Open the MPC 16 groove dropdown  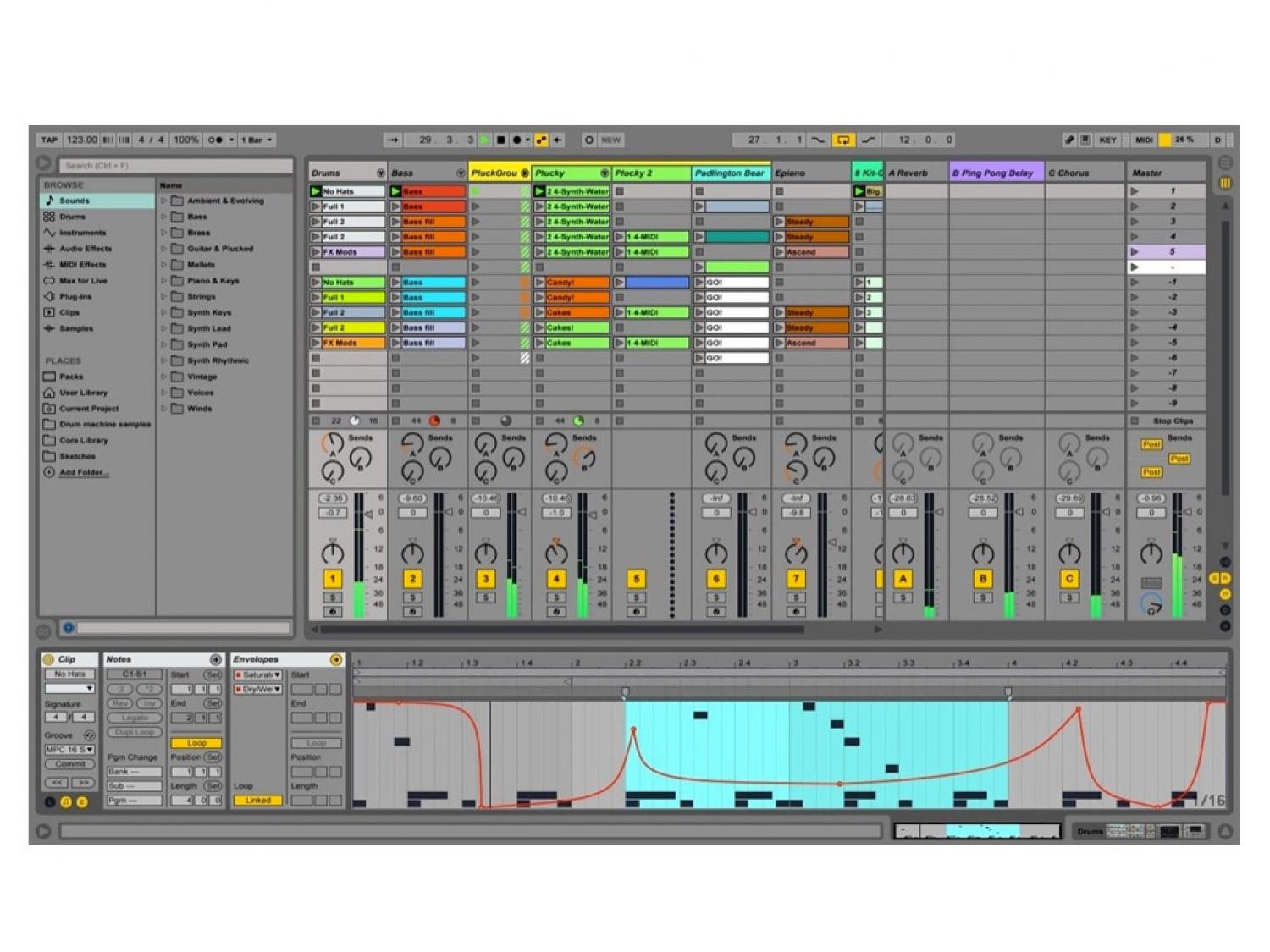(69, 750)
